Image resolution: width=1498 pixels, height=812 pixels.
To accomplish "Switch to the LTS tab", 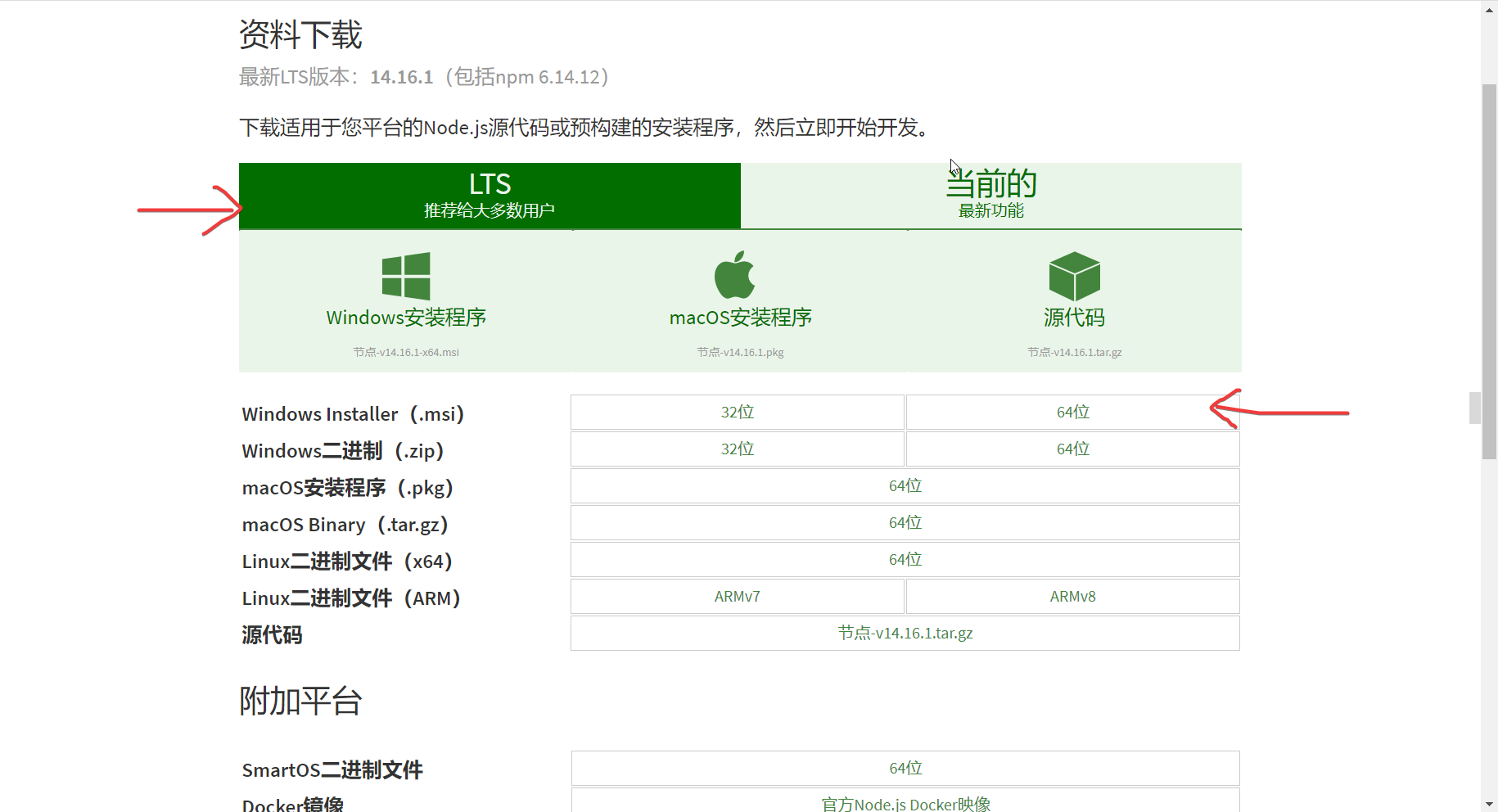I will coord(490,195).
